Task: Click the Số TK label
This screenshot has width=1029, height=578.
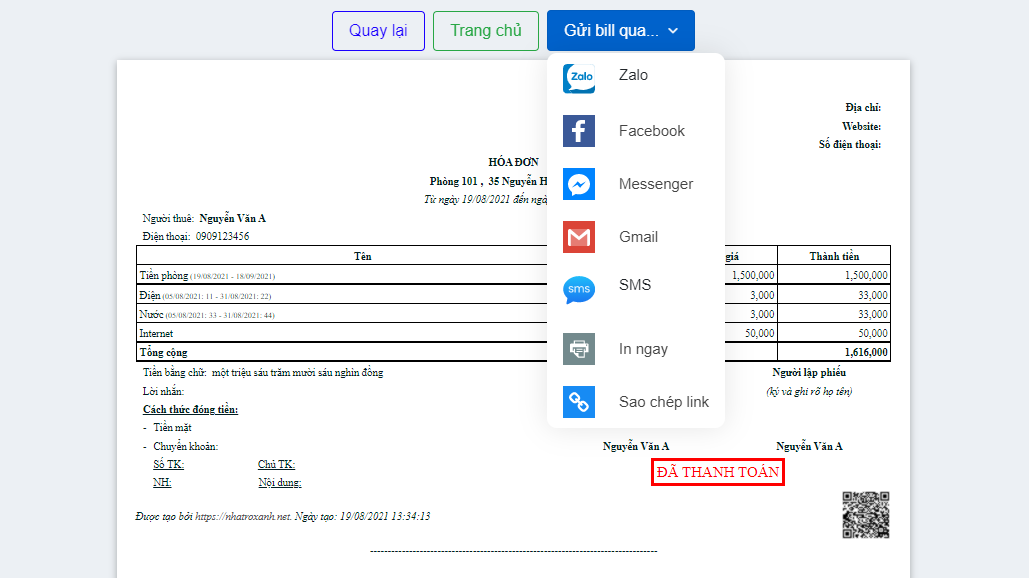Action: point(169,464)
